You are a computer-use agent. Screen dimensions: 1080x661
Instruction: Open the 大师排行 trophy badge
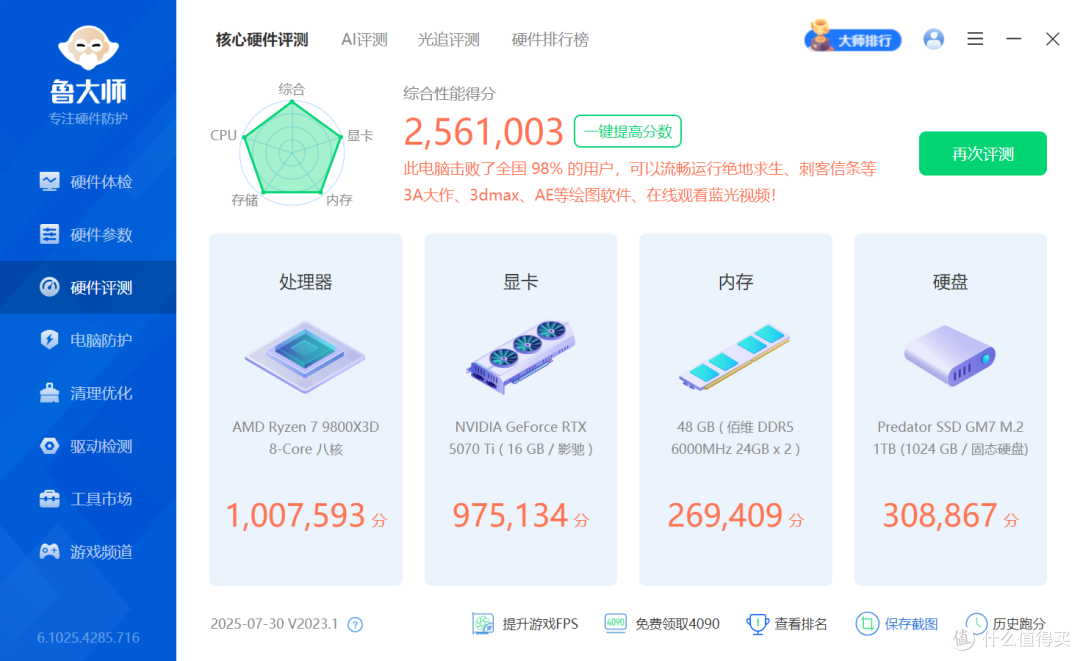853,37
